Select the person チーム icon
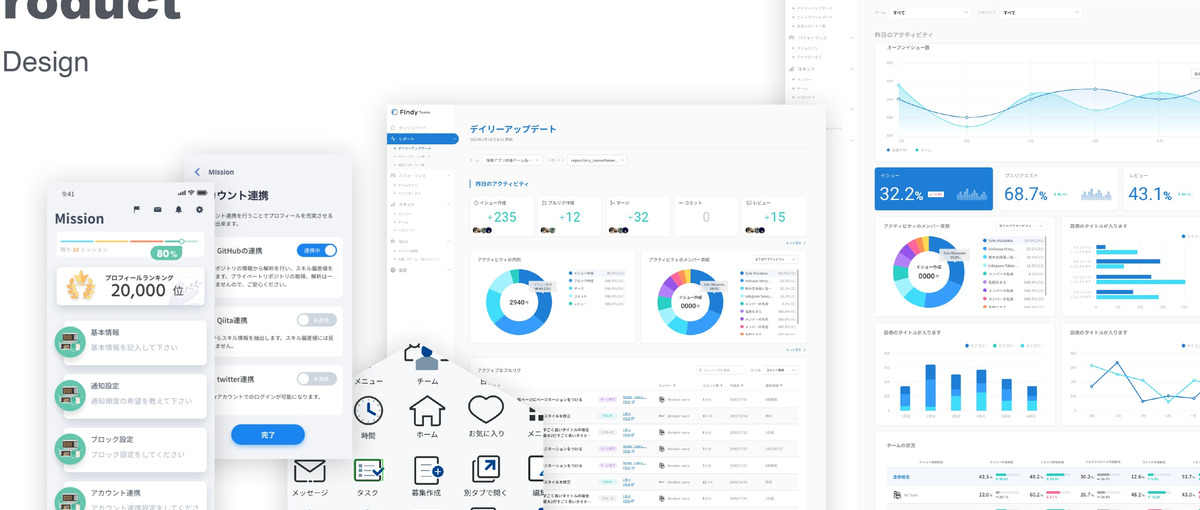Viewport: 1200px width, 510px height. pos(427,359)
